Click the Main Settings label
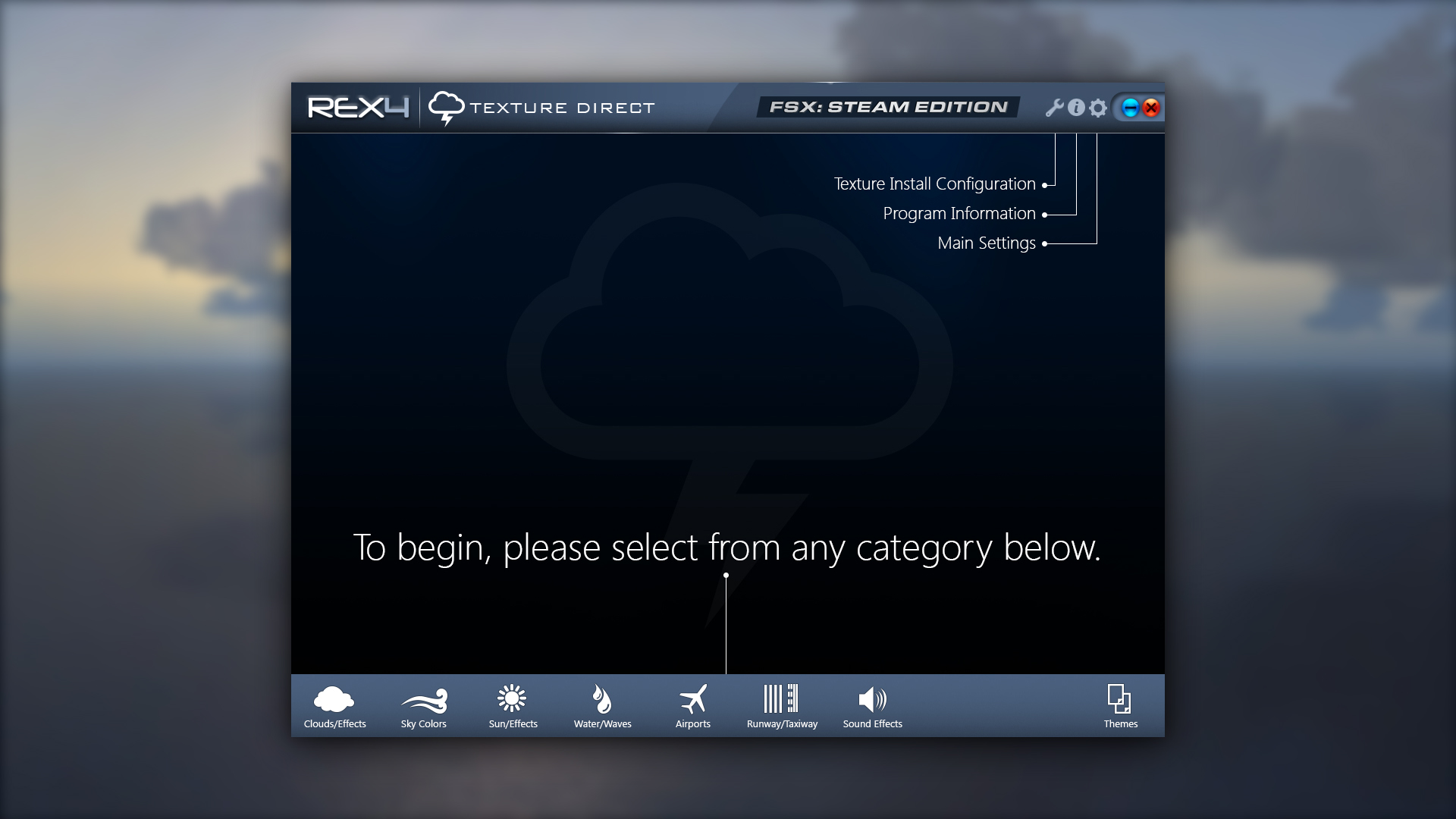The height and width of the screenshot is (819, 1456). (x=986, y=243)
